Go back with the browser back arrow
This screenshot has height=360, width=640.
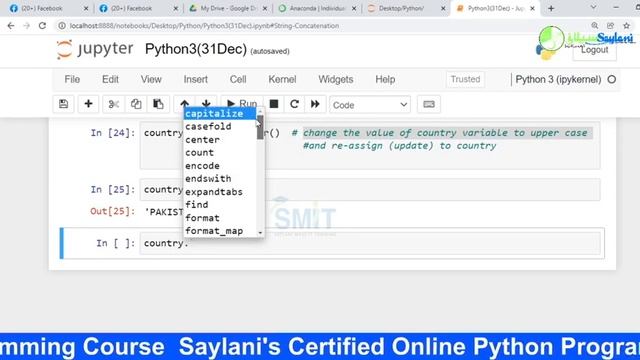click(11, 26)
